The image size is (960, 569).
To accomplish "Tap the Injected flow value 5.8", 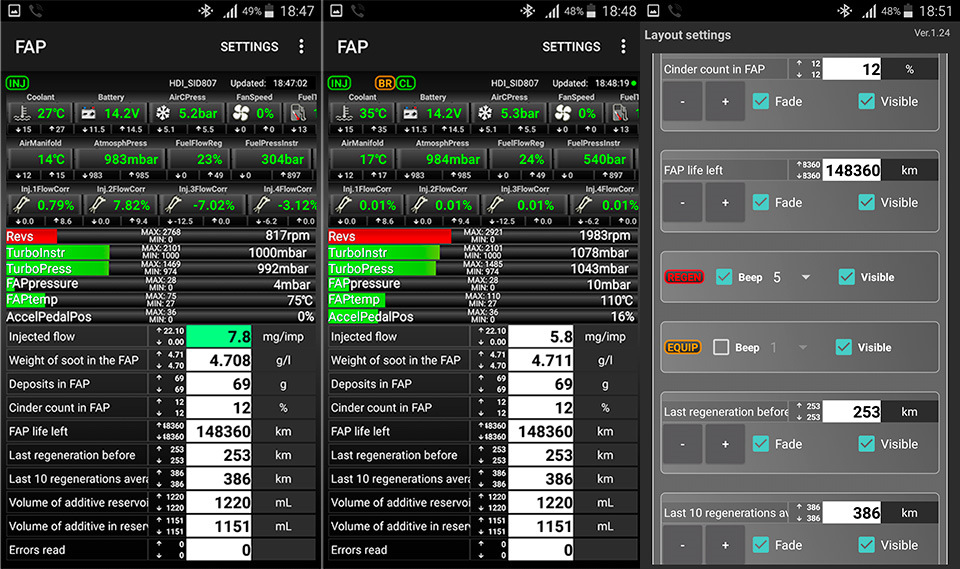I will click(x=541, y=336).
